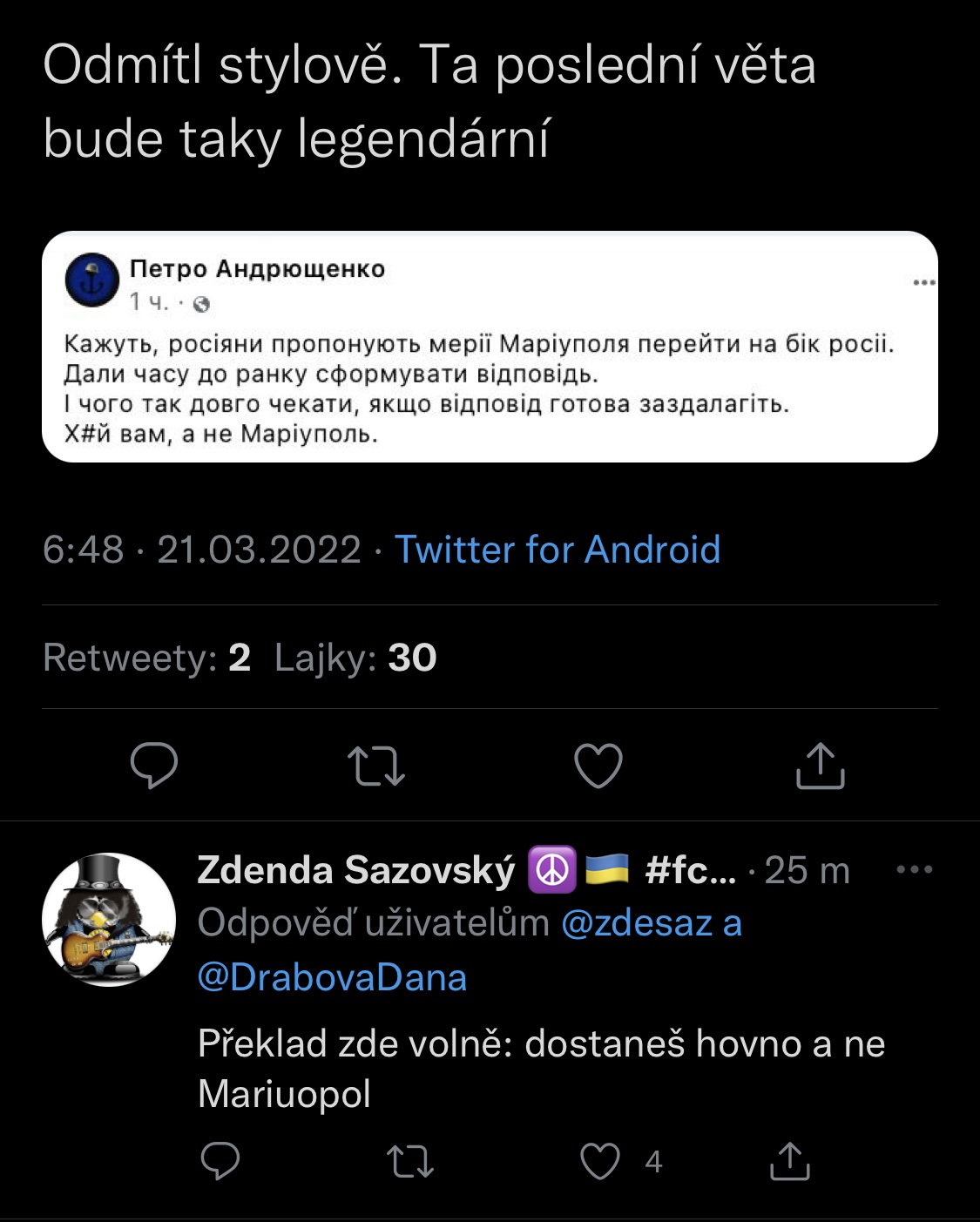This screenshot has width=980, height=1222.
Task: View the list of Lajky
Action: (x=355, y=658)
